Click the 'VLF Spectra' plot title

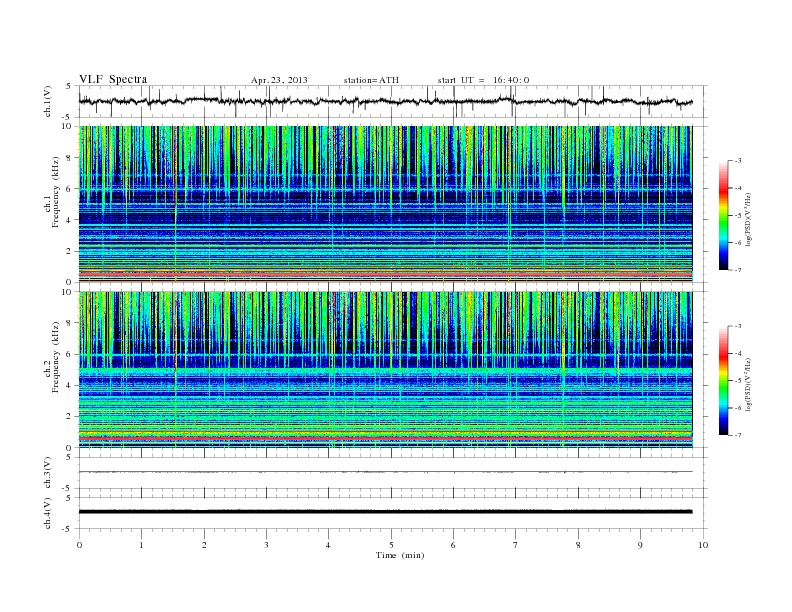[113, 79]
